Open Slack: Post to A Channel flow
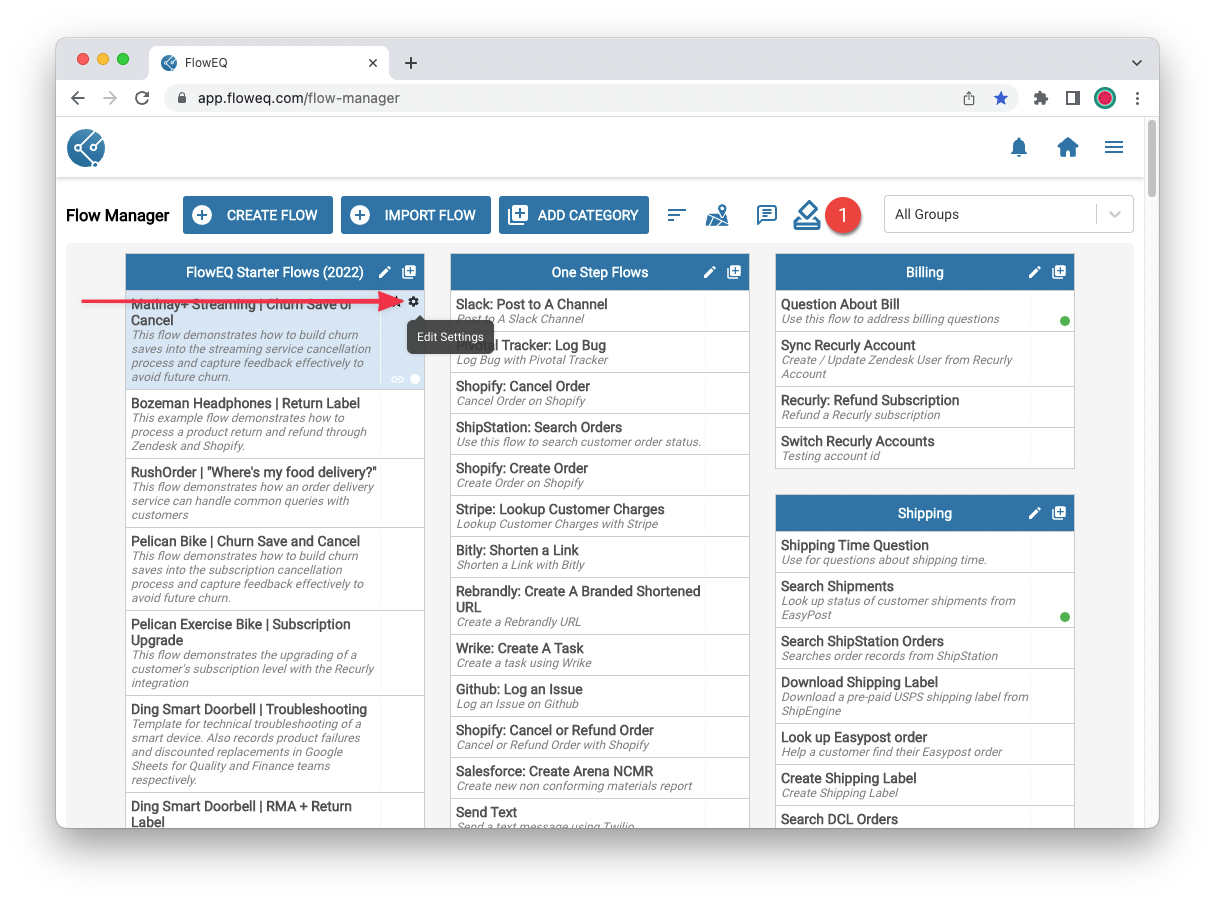 (x=600, y=311)
